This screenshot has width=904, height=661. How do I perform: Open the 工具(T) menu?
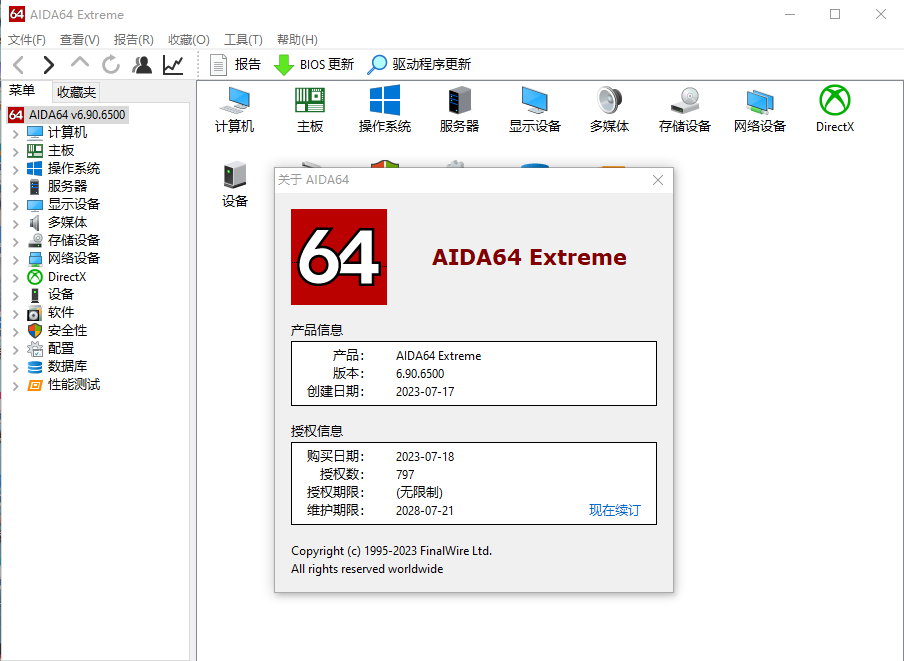(x=243, y=40)
